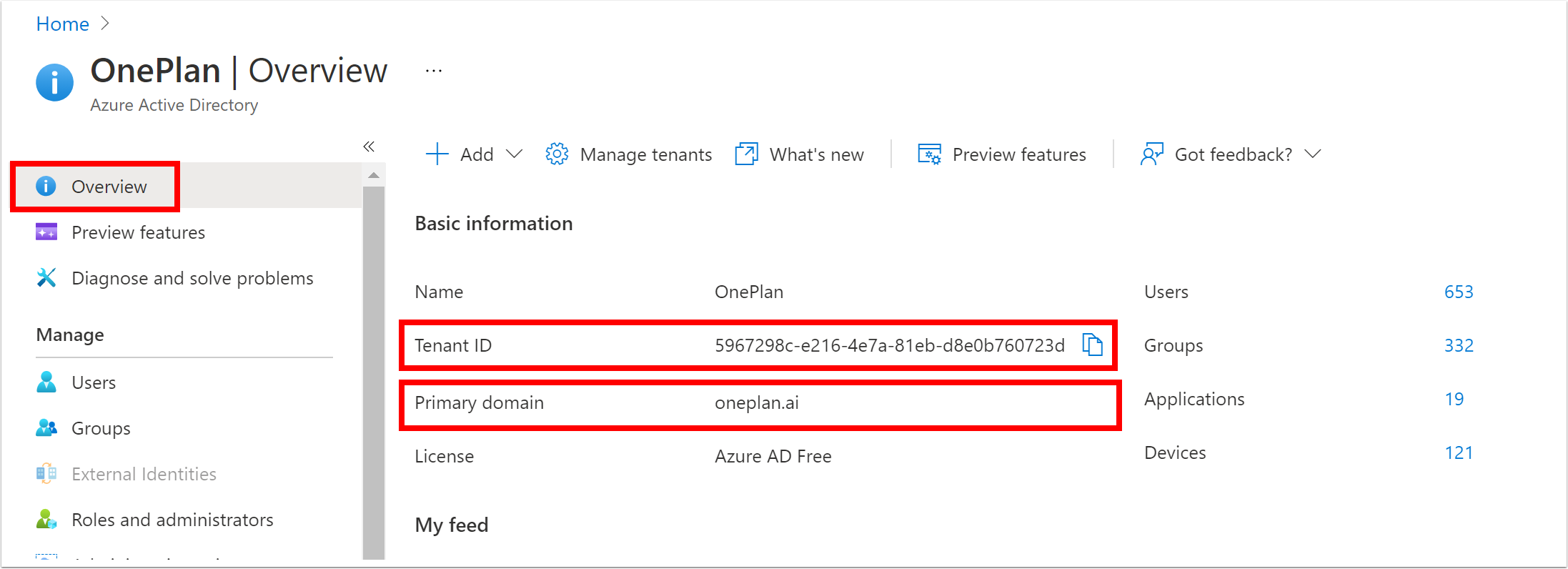The image size is (1568, 569).
Task: Copy the Tenant ID to clipboard
Action: tap(1092, 345)
